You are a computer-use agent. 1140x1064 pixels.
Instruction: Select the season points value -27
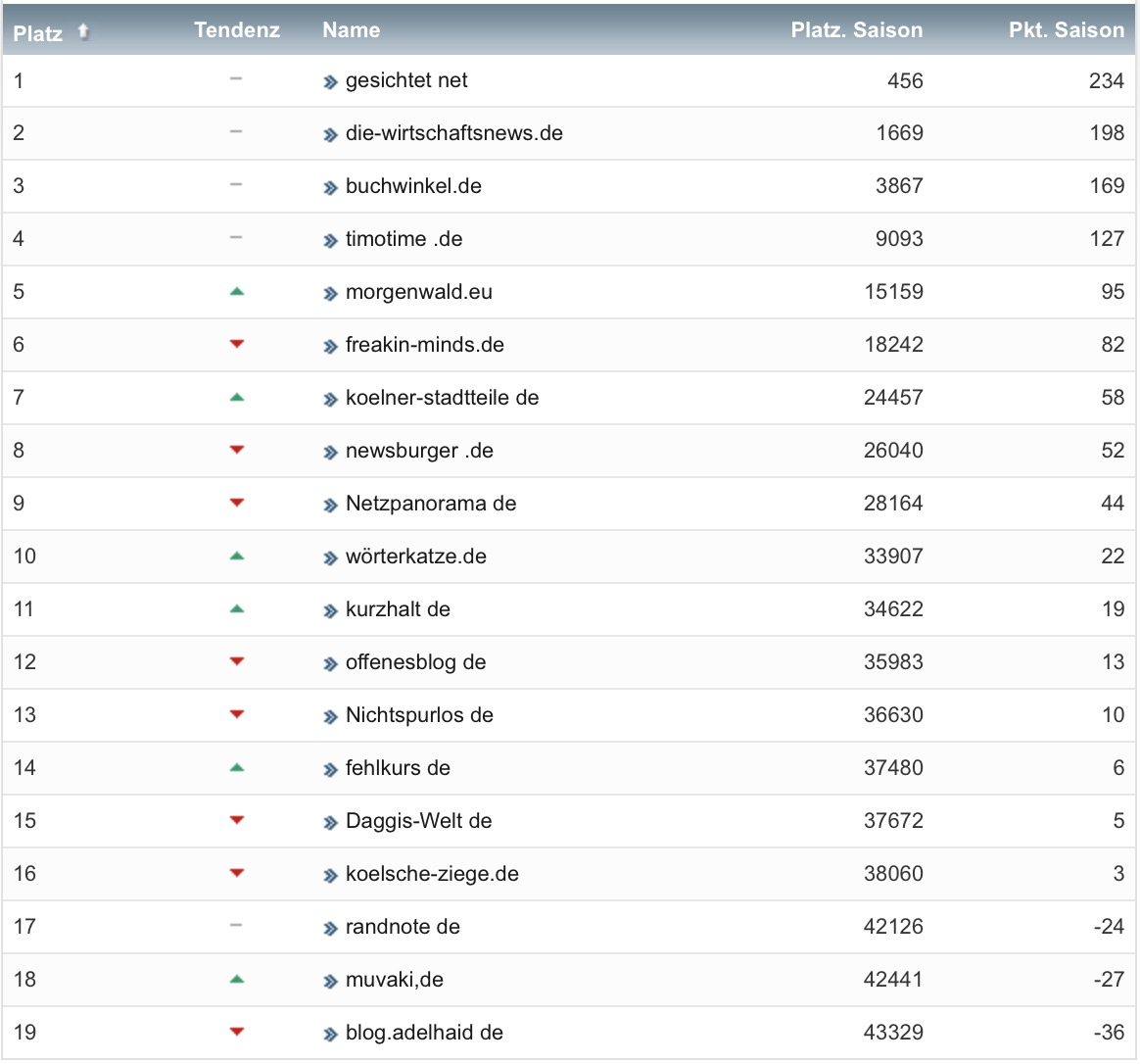[1109, 980]
